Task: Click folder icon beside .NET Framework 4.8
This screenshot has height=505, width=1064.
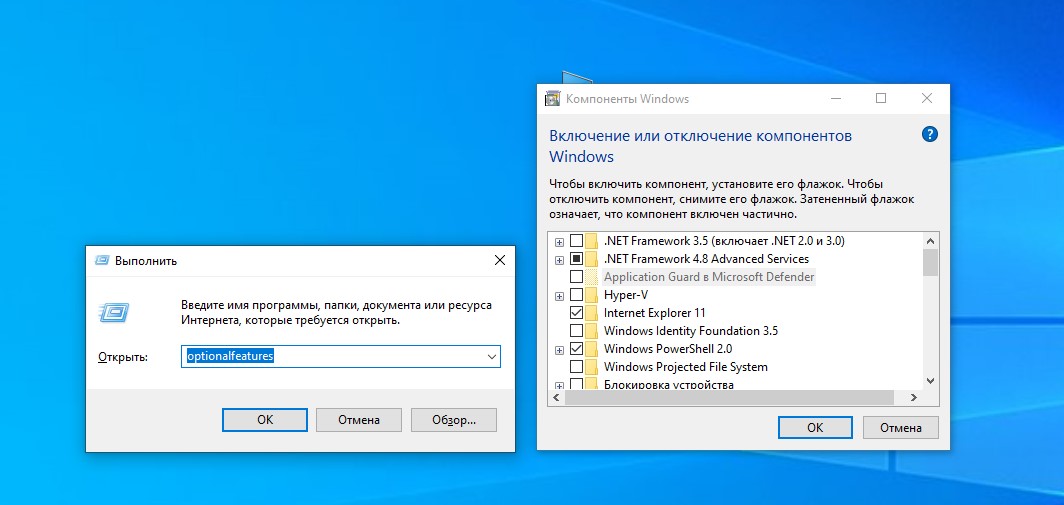Action: (592, 259)
